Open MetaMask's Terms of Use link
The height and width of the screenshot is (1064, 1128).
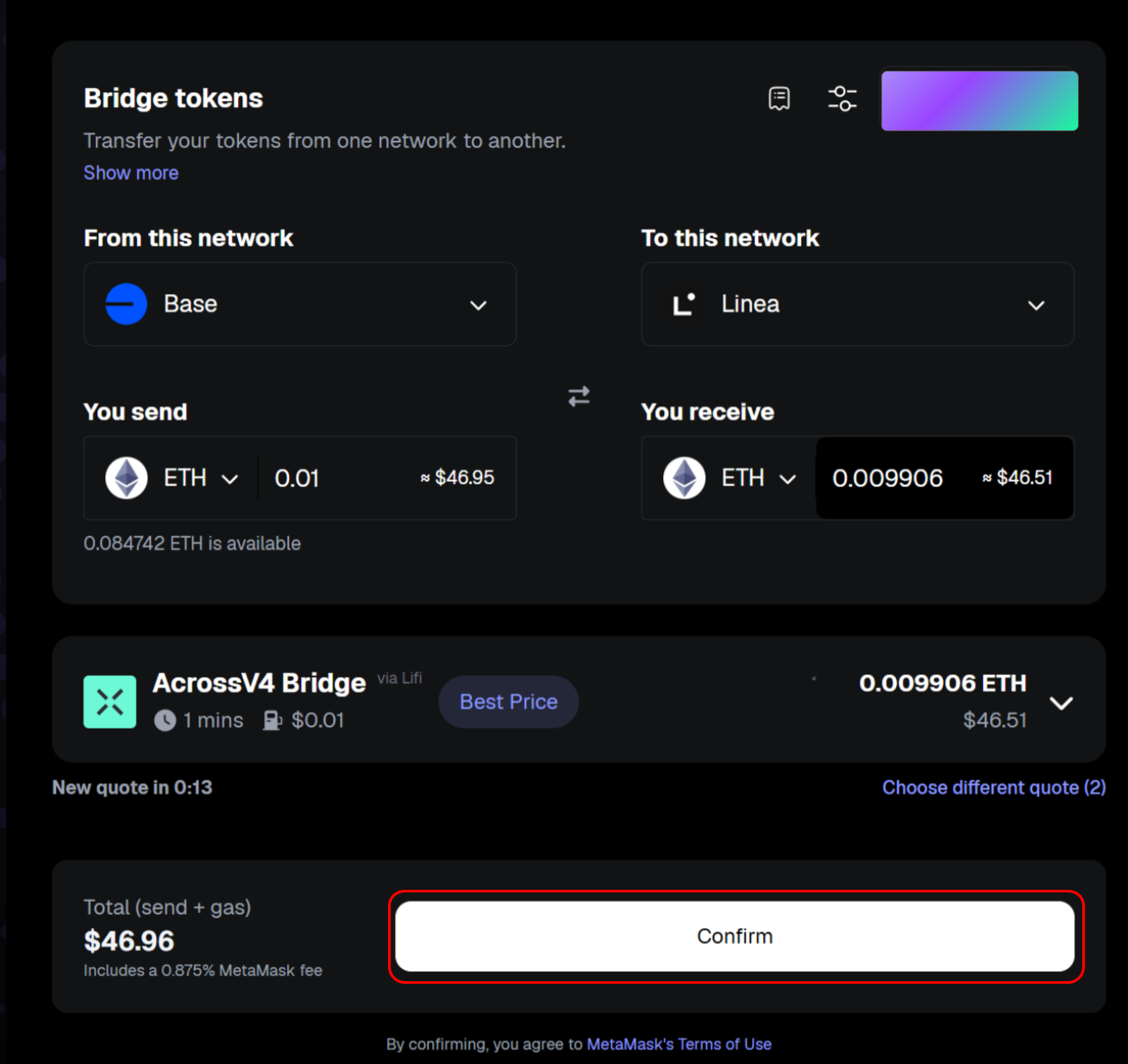coord(679,1044)
